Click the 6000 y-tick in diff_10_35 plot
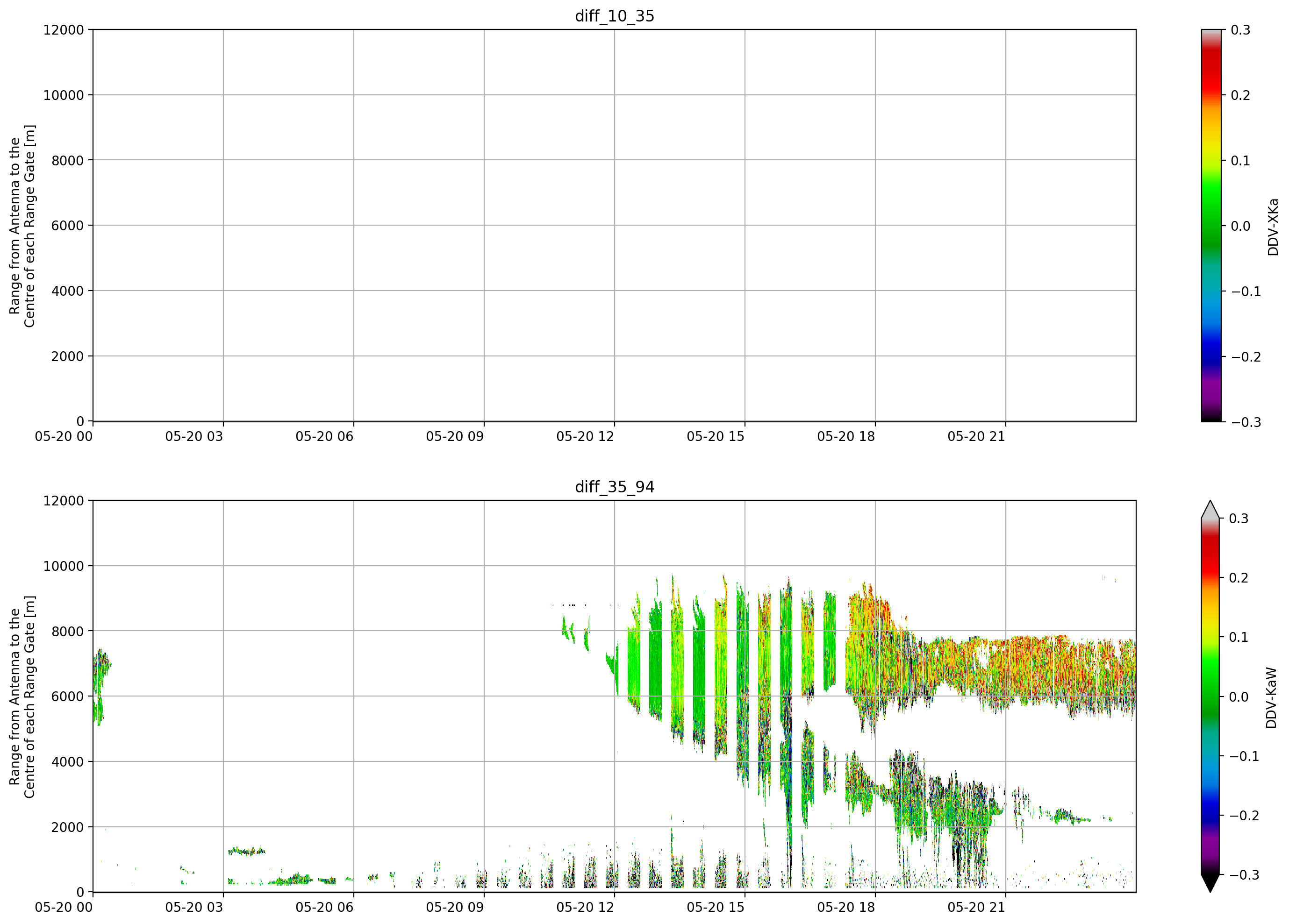This screenshot has width=1289, height=924. coord(68,226)
